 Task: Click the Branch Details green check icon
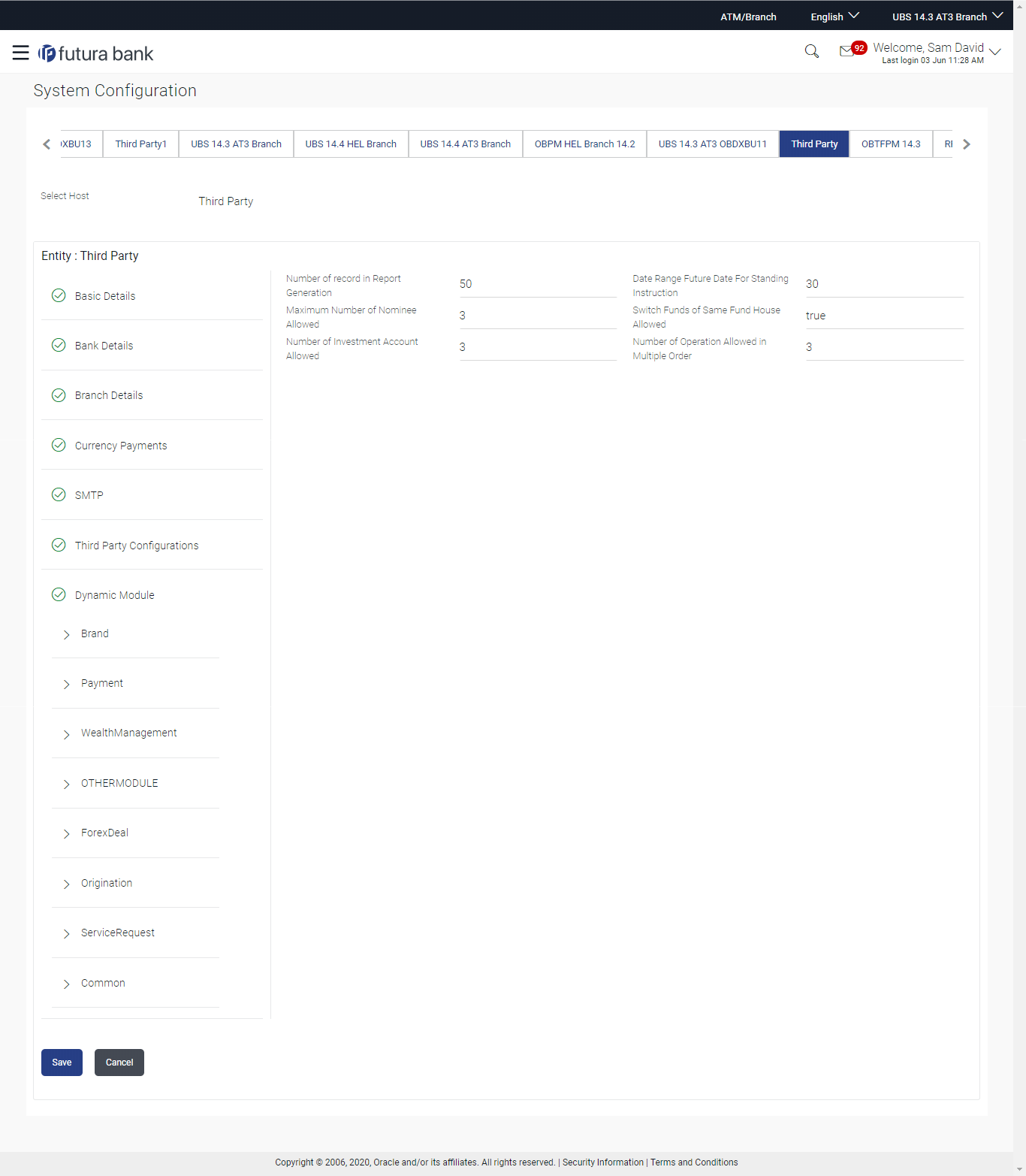pyautogui.click(x=59, y=395)
